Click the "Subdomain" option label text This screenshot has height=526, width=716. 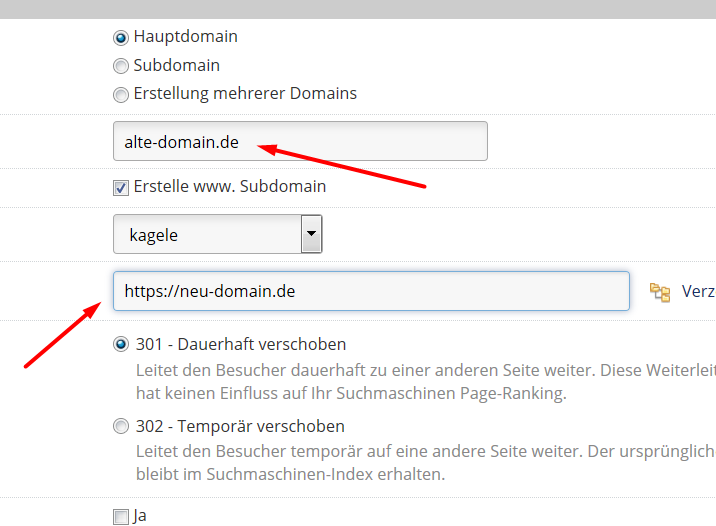point(176,66)
